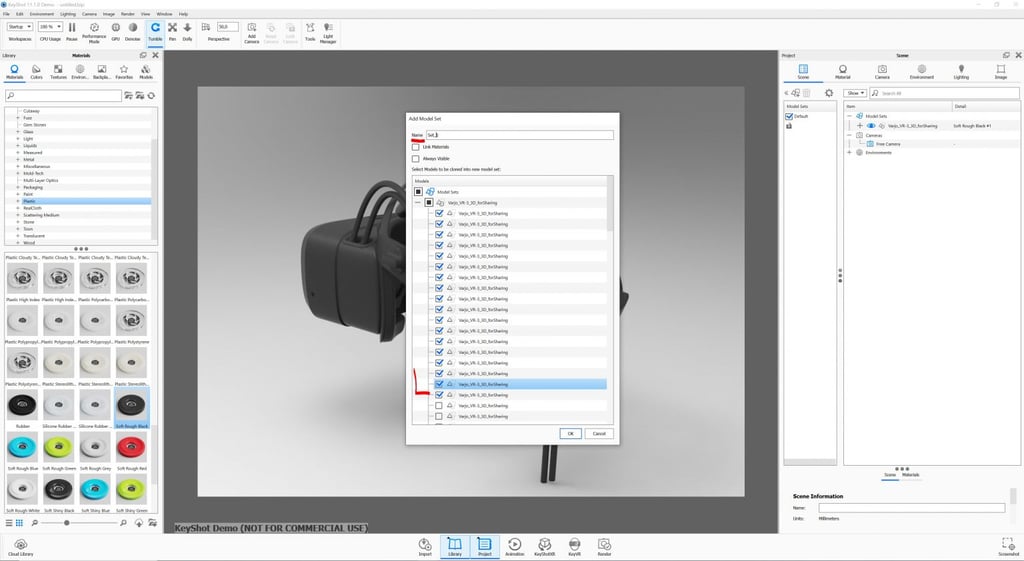Open Cloud Library at bottom left
The image size is (1024, 561).
click(x=20, y=546)
